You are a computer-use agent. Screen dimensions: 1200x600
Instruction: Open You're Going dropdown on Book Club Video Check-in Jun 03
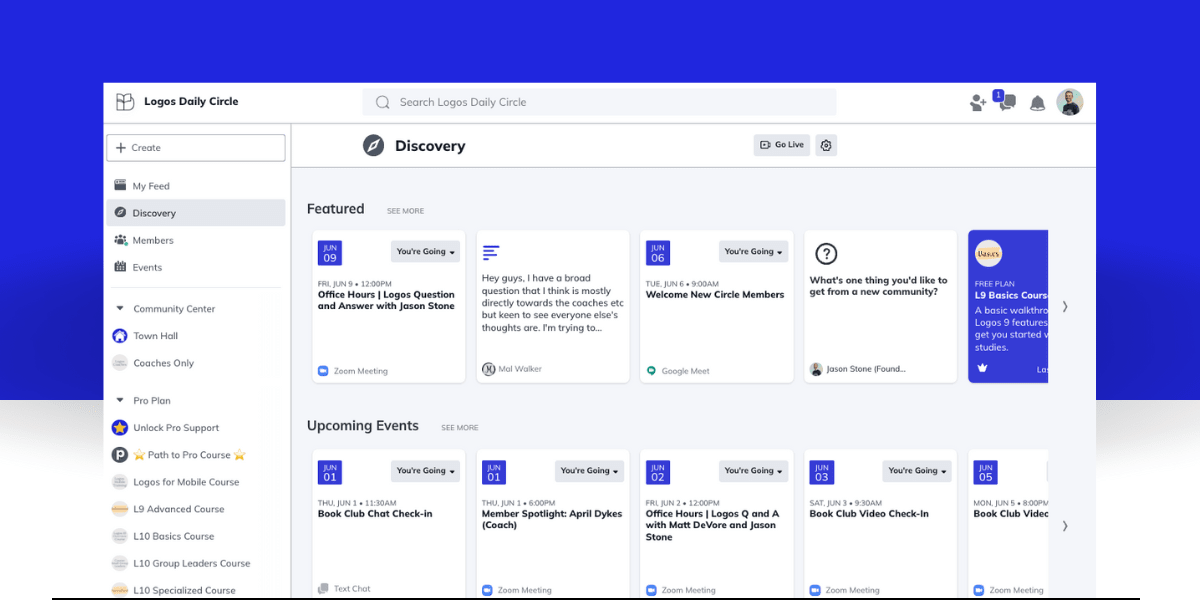pyautogui.click(x=917, y=471)
